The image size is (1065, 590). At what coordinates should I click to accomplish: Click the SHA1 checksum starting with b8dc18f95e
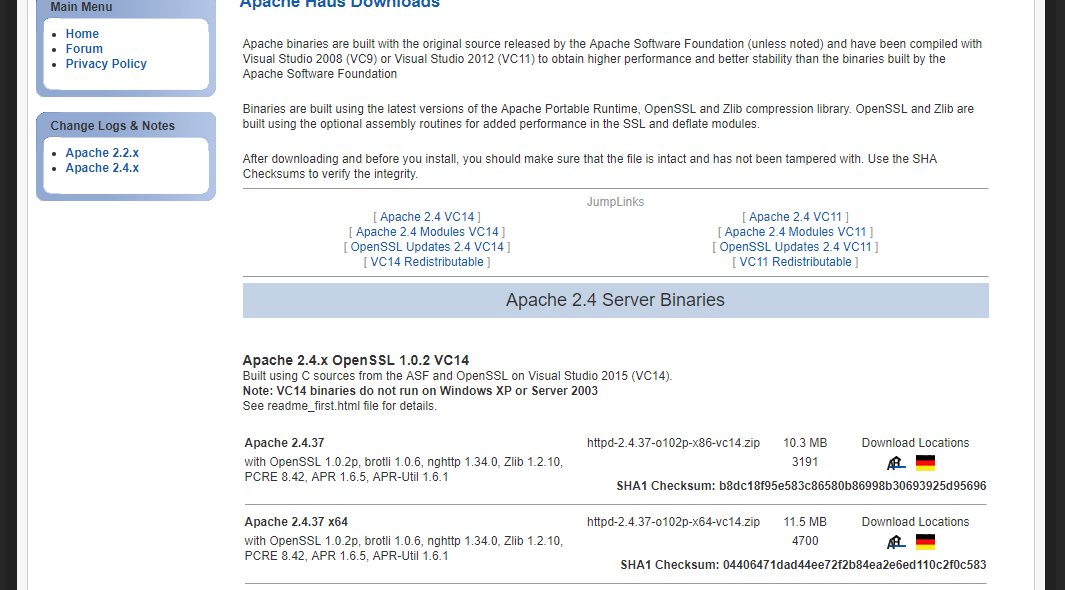852,486
